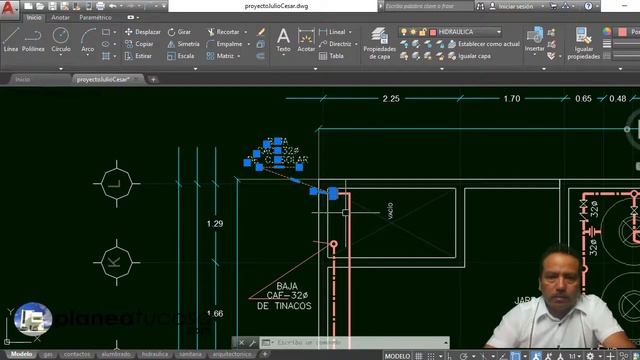The image size is (640, 360).
Task: Choose the Círculo tool
Action: [60, 39]
